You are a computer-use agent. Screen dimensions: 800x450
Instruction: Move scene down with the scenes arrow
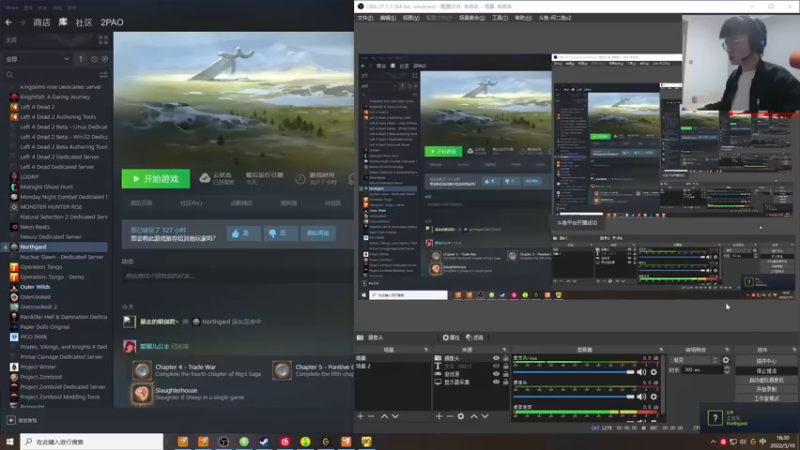pyautogui.click(x=395, y=416)
